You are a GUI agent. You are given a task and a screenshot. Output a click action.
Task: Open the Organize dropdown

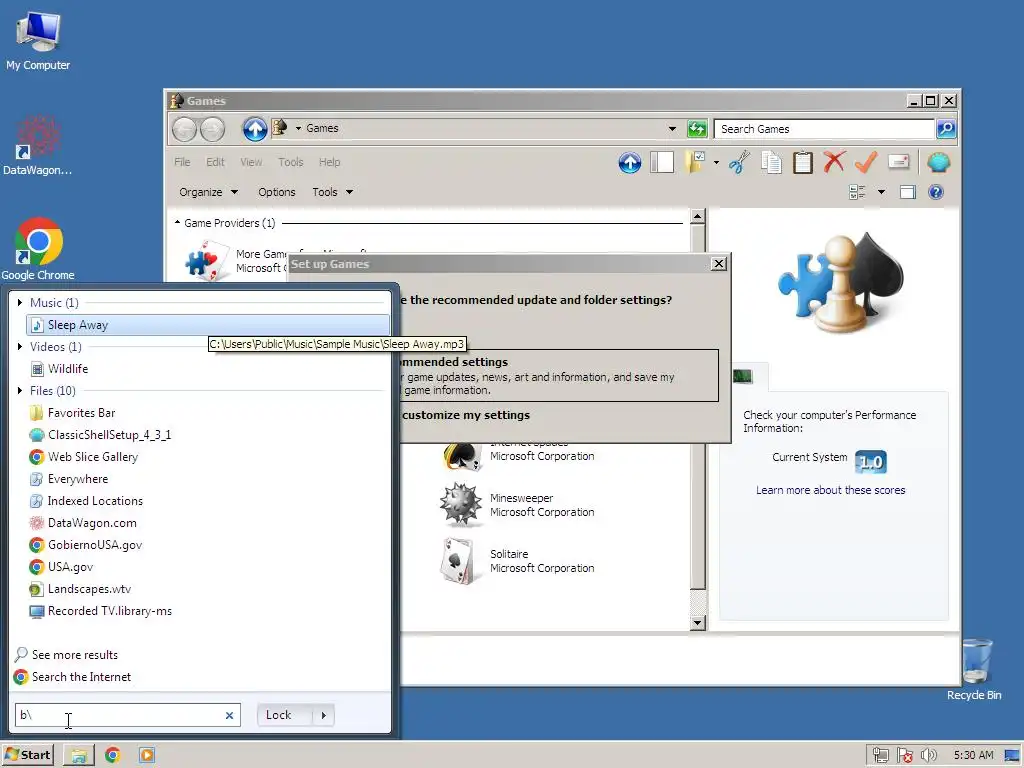(x=208, y=192)
